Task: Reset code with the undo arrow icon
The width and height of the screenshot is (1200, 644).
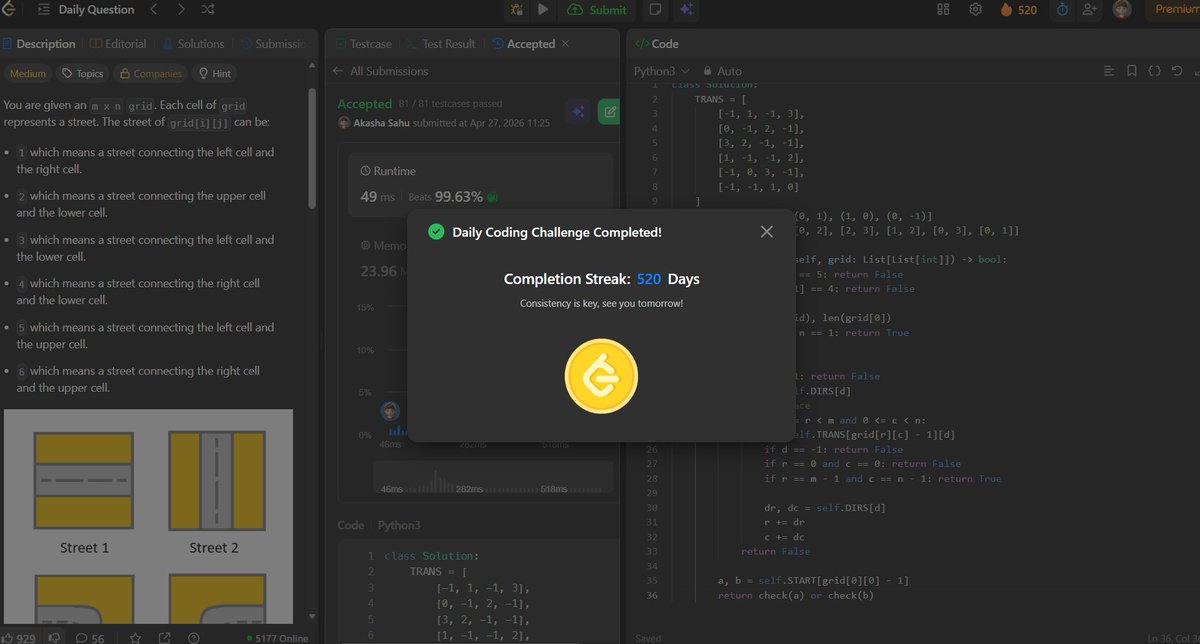Action: coord(1177,71)
